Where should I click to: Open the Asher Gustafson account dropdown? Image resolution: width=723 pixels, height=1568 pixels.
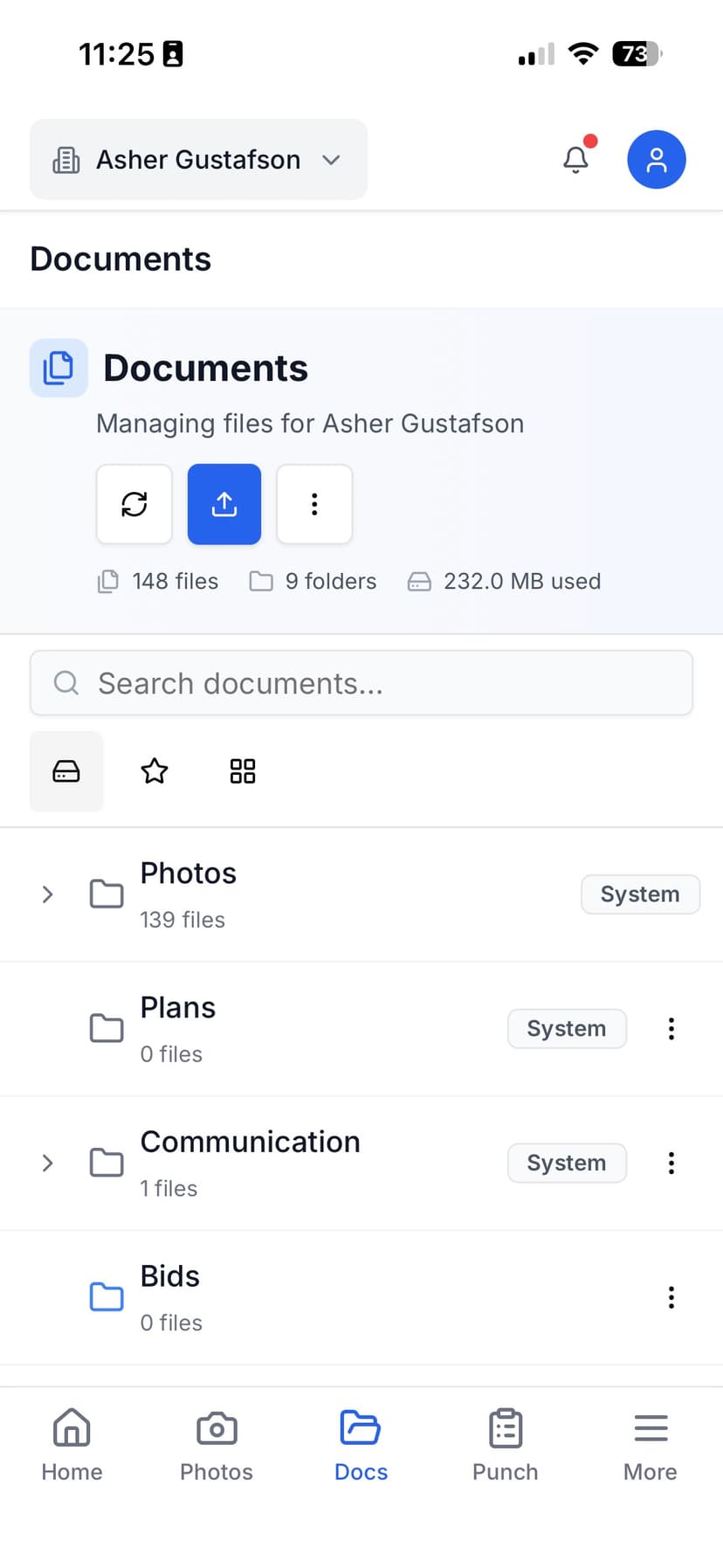(198, 159)
